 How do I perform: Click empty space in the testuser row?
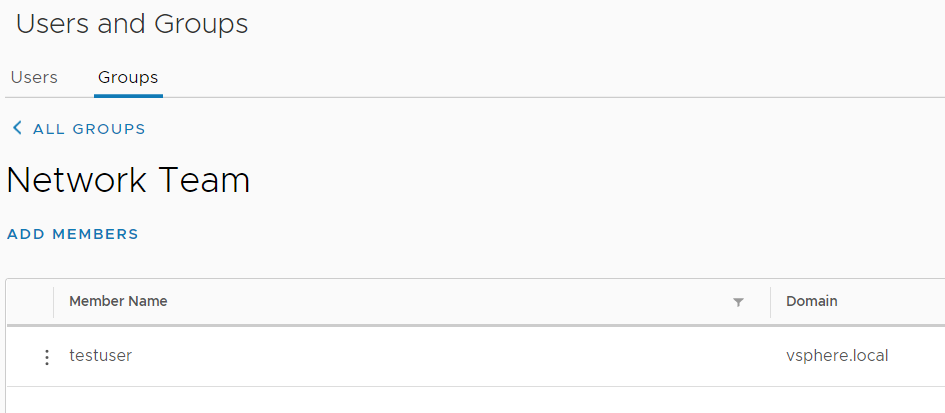click(x=450, y=356)
